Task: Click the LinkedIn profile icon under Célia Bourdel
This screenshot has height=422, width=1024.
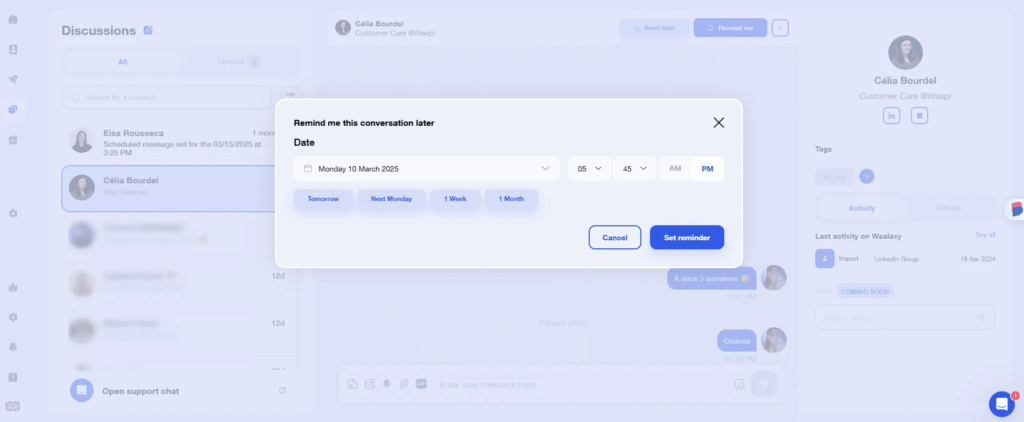Action: click(891, 116)
